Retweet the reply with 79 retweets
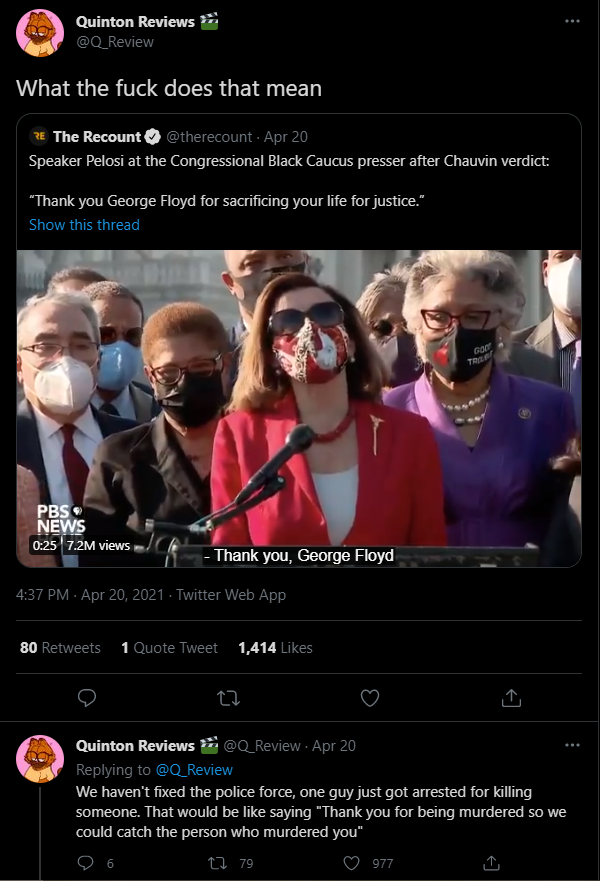The image size is (600, 881). coord(216,863)
